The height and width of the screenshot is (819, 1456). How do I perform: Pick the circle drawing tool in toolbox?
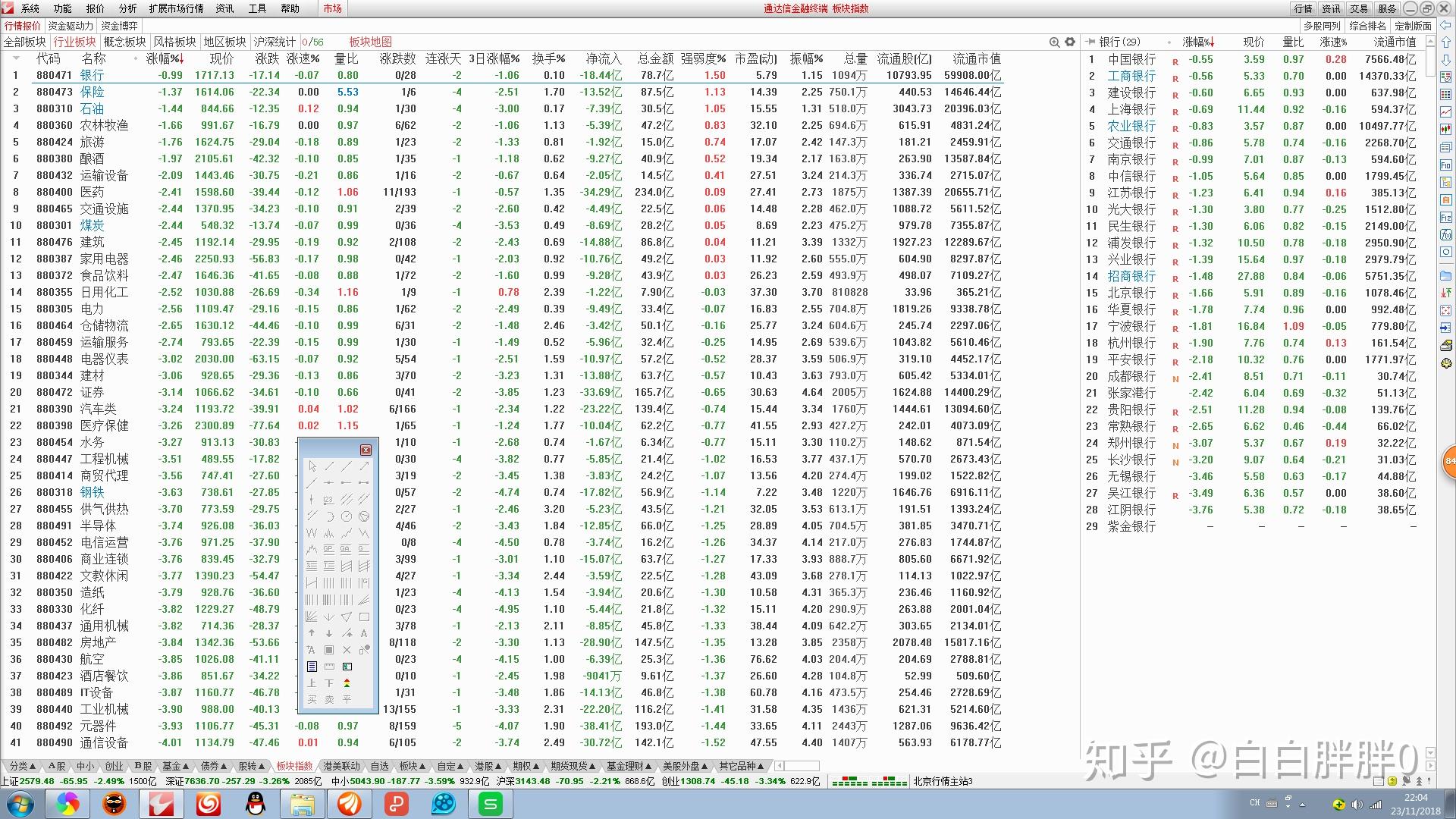347,516
